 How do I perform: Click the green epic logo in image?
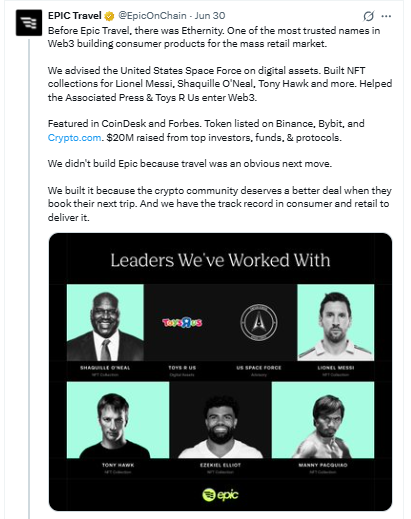click(x=220, y=495)
